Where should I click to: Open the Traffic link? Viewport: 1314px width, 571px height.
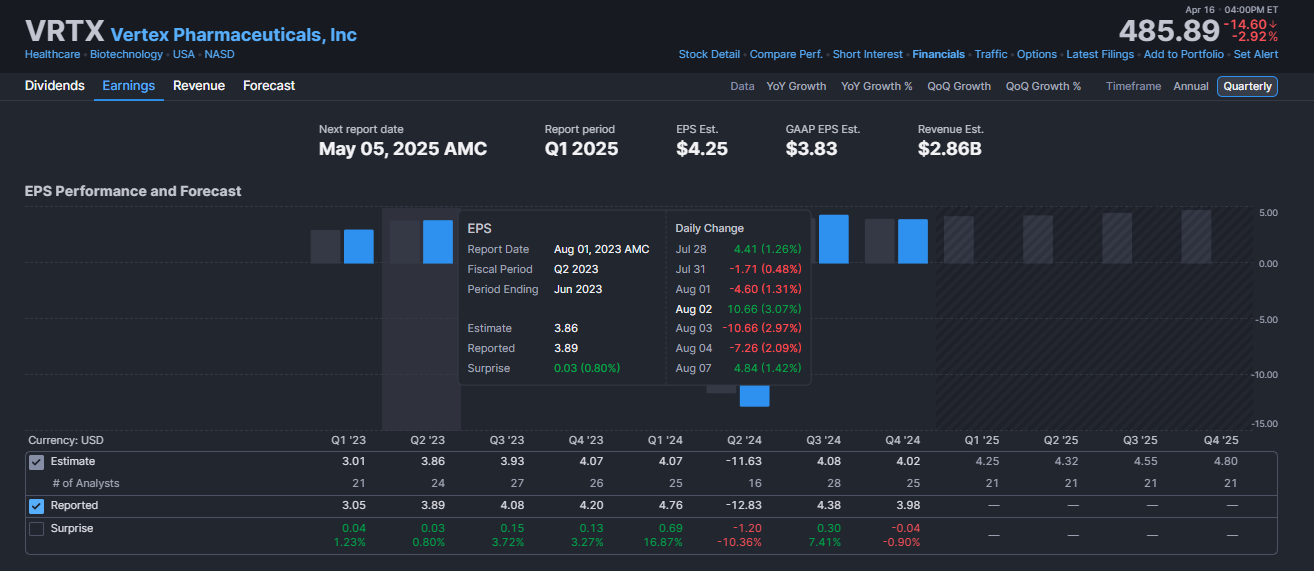click(x=991, y=55)
